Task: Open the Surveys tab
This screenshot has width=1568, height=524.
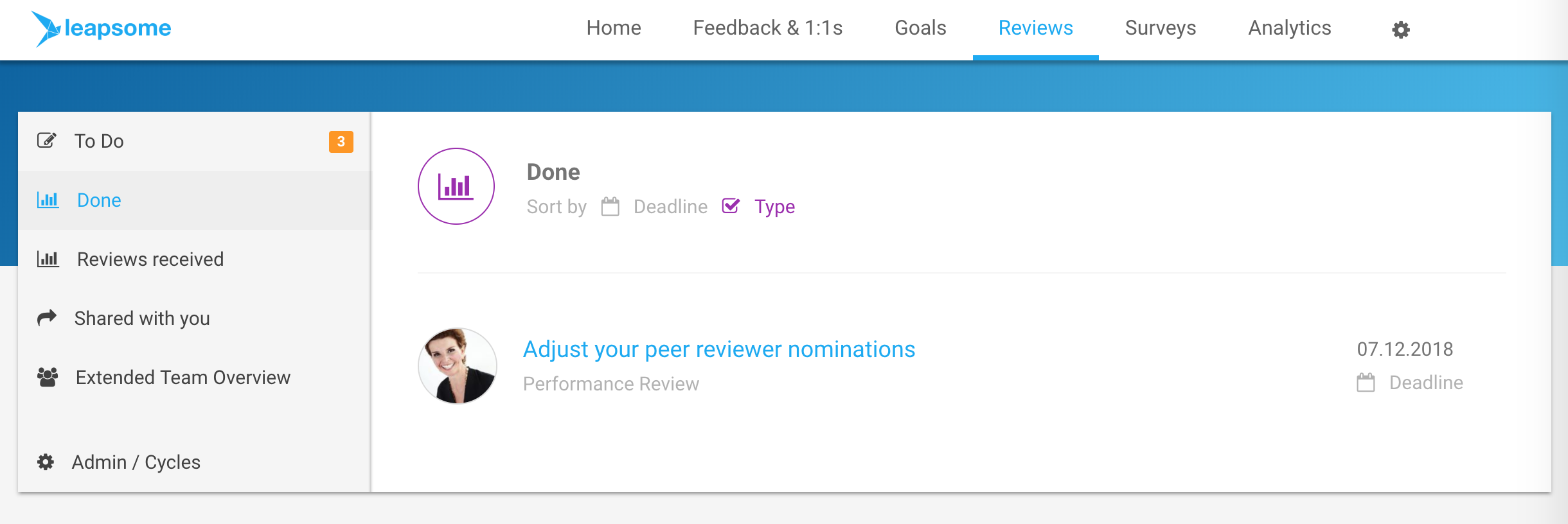Action: pyautogui.click(x=1161, y=28)
